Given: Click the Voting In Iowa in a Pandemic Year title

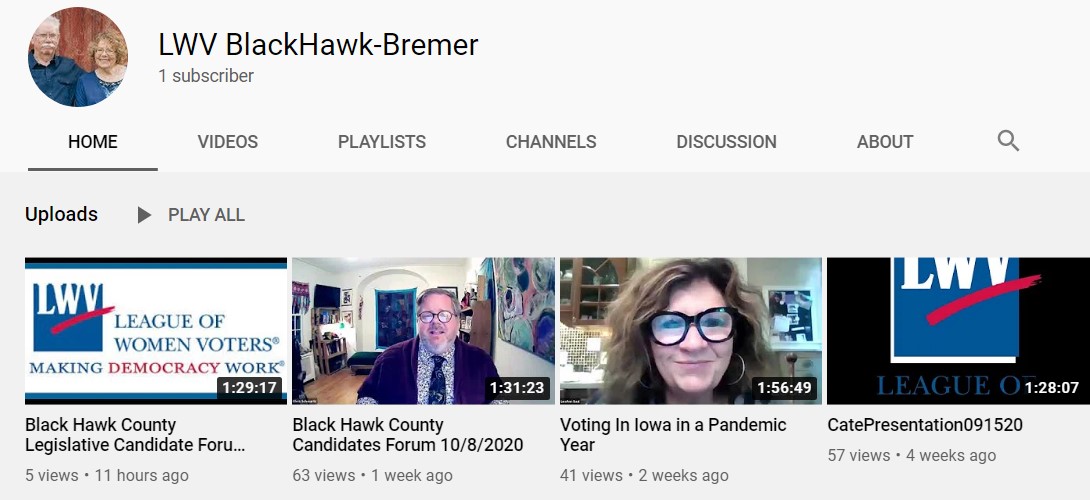Looking at the screenshot, I should point(673,435).
